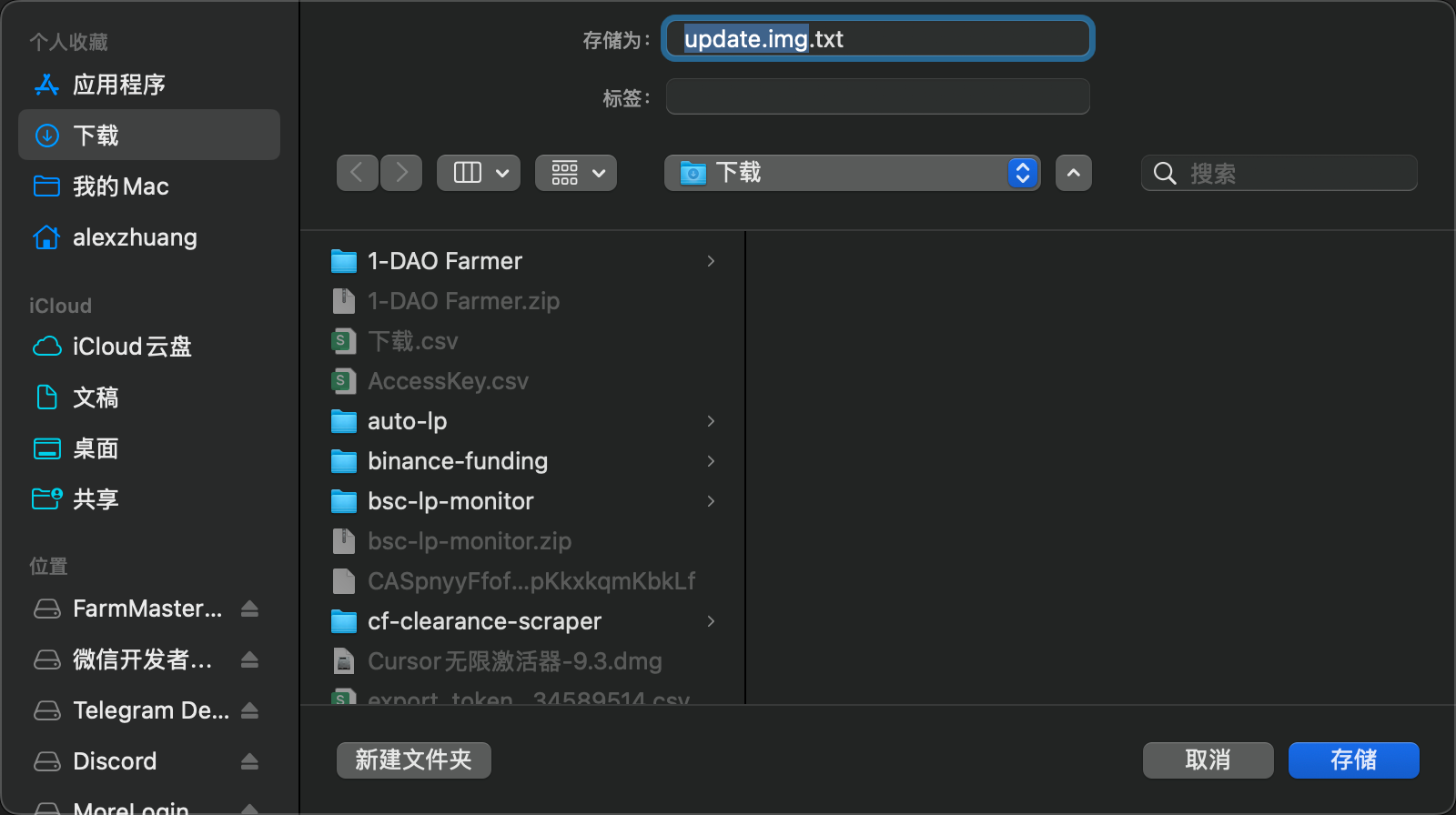Click the 标签 tags input field
1456x815 pixels.
(877, 96)
